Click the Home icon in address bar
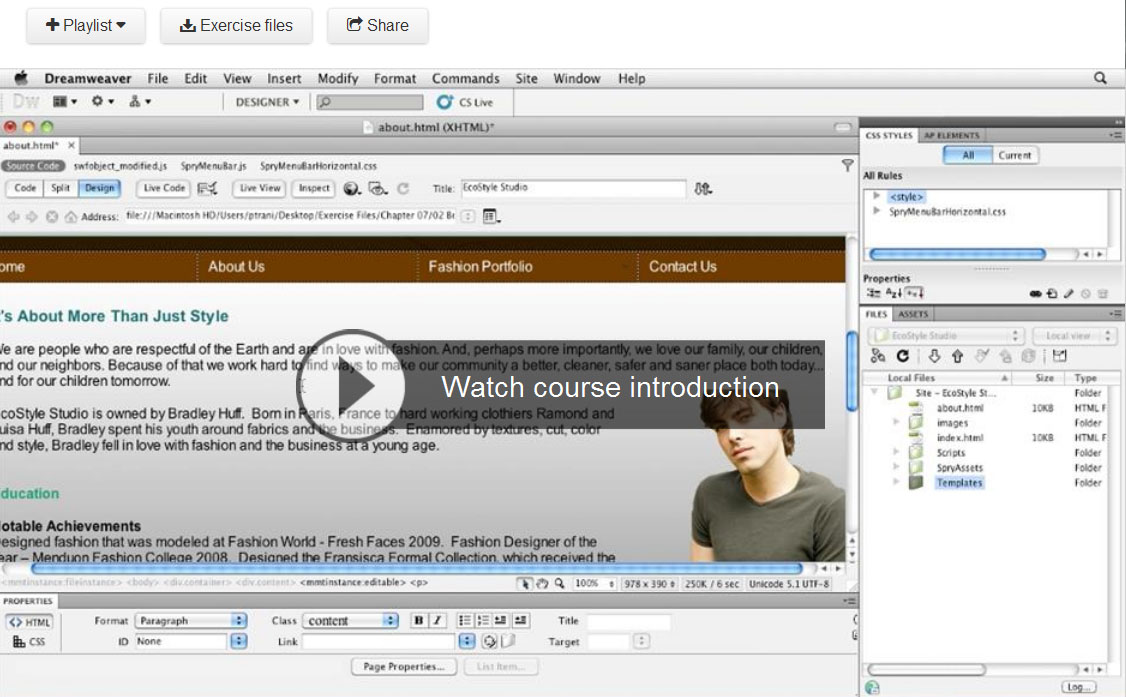This screenshot has width=1126, height=697. coord(70,216)
